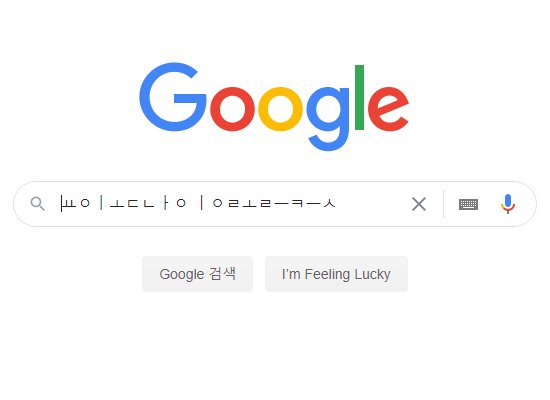Click the empty search box area before the X
The height and width of the screenshot is (400, 550).
[x=372, y=204]
